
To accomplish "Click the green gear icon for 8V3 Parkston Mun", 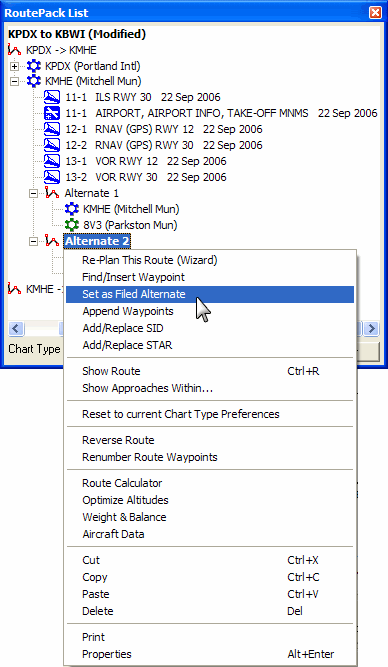I will pos(72,225).
